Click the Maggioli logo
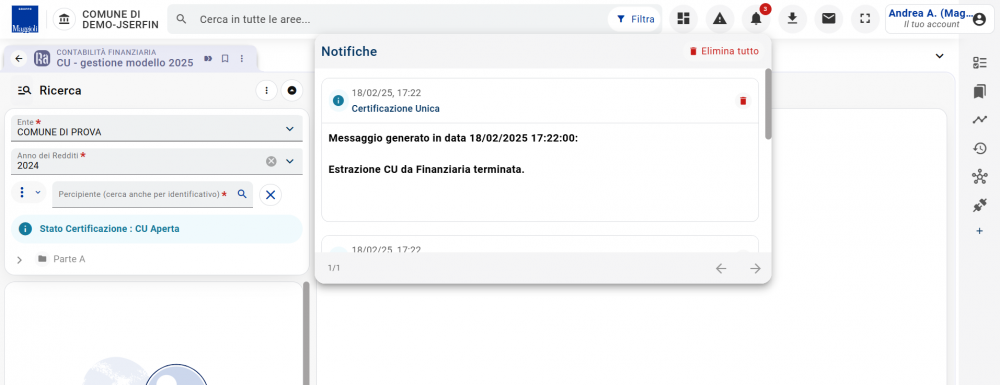This screenshot has width=1000, height=385. [x=25, y=19]
